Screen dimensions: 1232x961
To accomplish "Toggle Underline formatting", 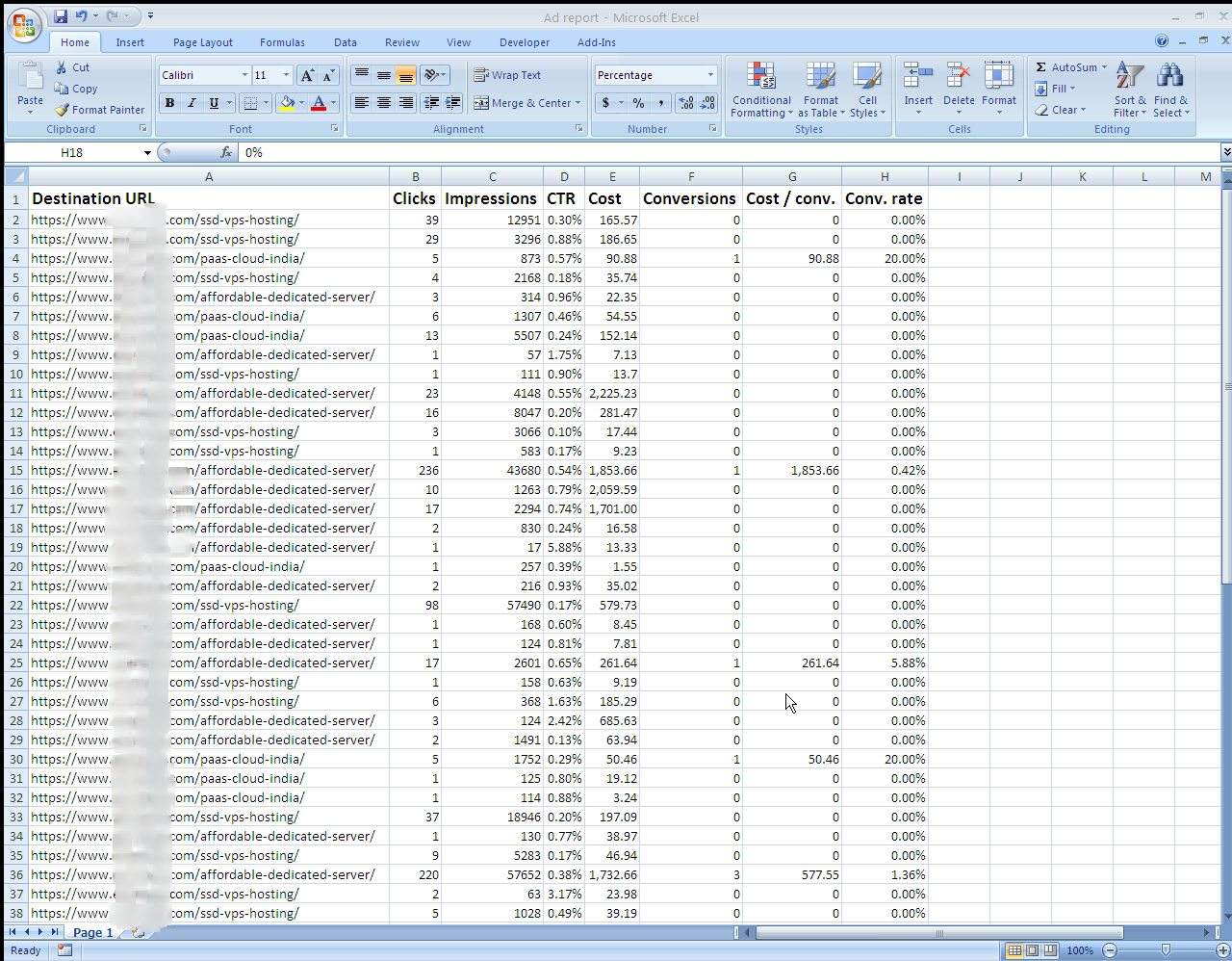I will click(214, 103).
